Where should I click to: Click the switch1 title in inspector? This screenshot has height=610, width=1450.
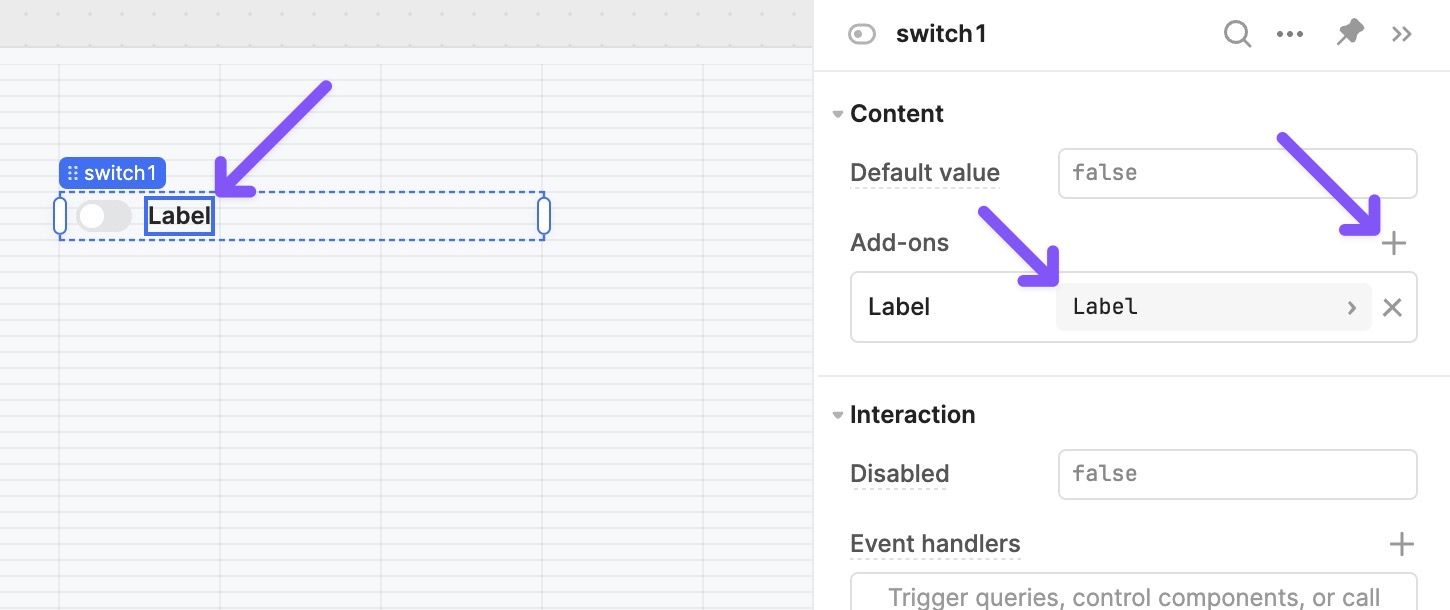click(941, 34)
